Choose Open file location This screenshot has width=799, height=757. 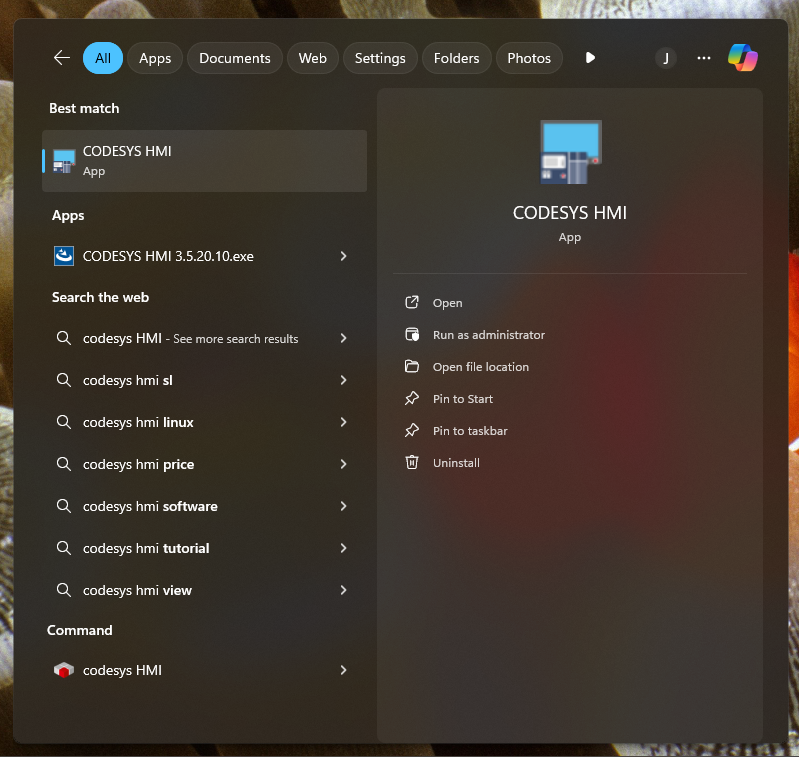point(481,367)
